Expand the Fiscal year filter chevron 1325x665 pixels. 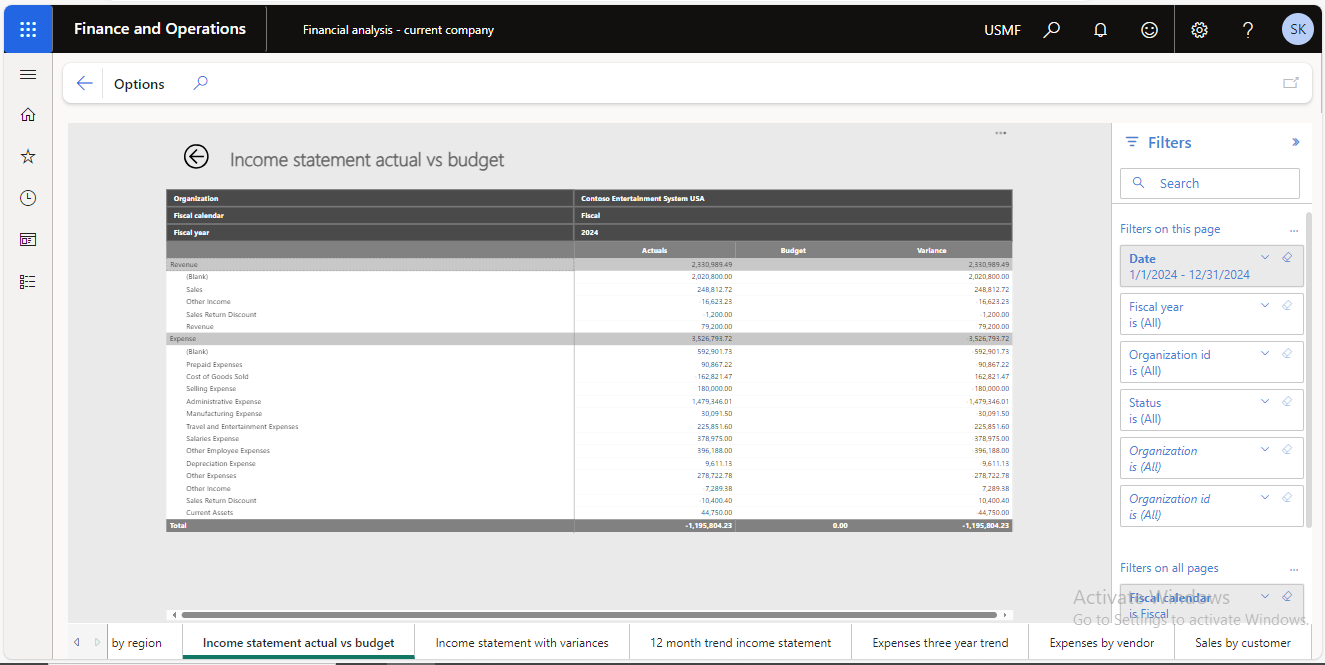(1265, 306)
